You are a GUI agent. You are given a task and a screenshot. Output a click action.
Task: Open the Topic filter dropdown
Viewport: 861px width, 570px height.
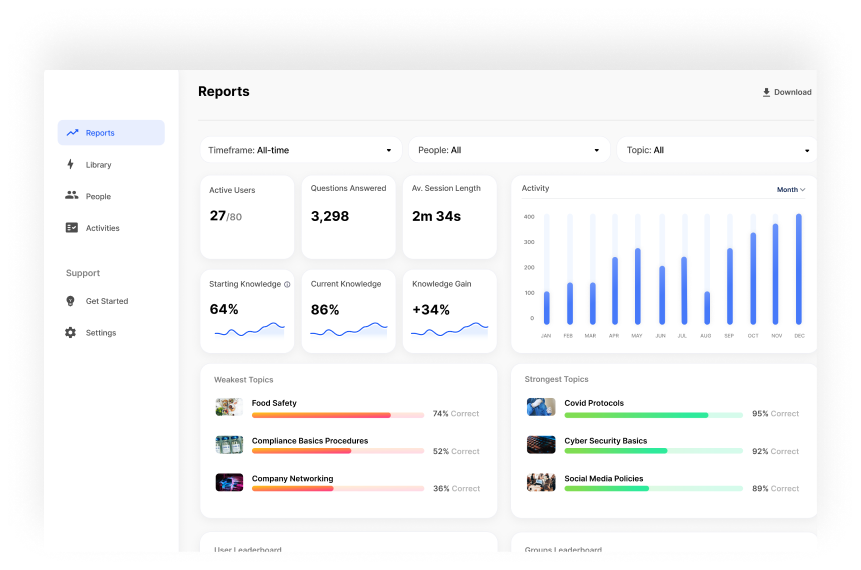click(x=717, y=150)
